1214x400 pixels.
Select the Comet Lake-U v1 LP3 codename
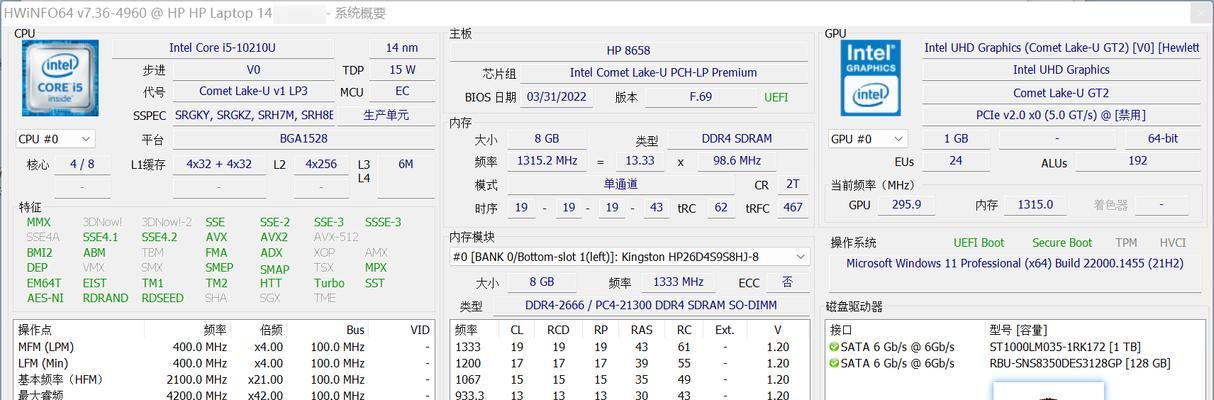pos(253,91)
